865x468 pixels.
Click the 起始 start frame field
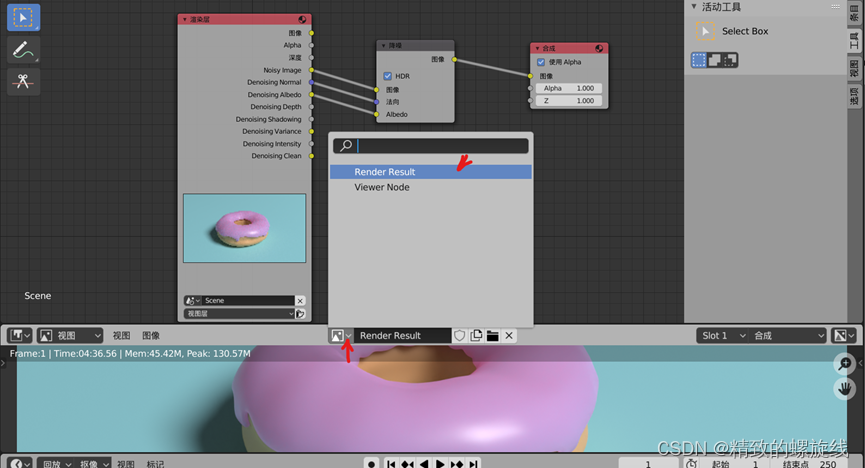(736, 464)
